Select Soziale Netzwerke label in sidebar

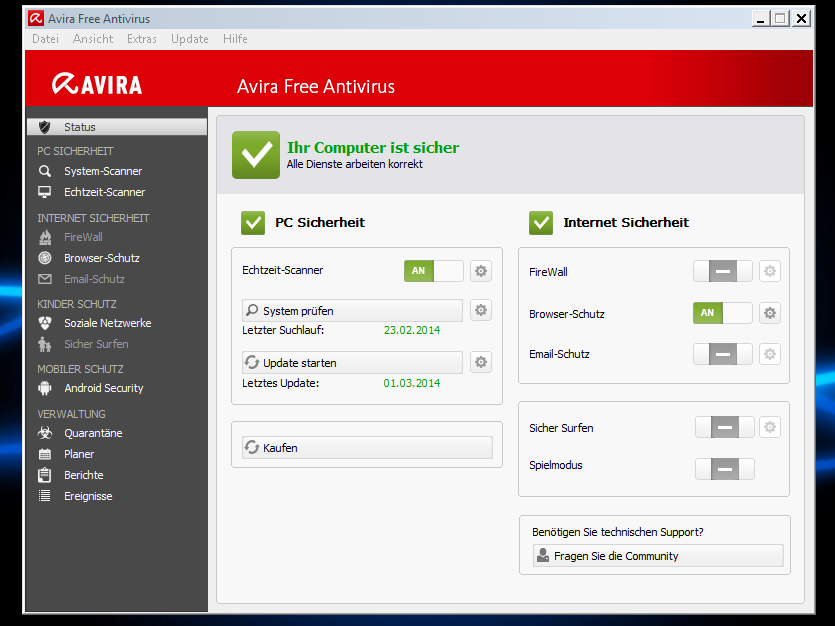click(108, 323)
